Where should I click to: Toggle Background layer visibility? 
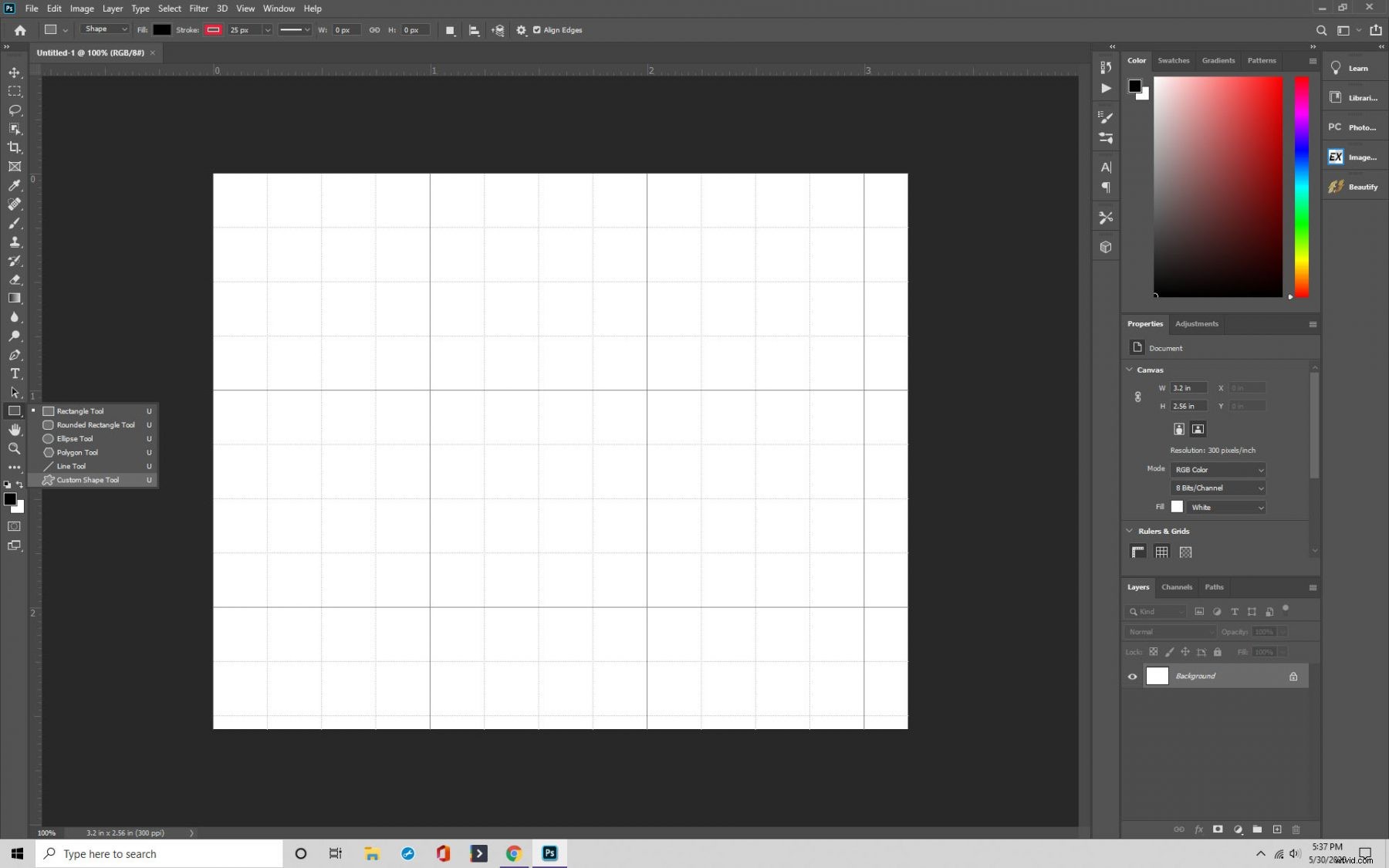tap(1131, 676)
